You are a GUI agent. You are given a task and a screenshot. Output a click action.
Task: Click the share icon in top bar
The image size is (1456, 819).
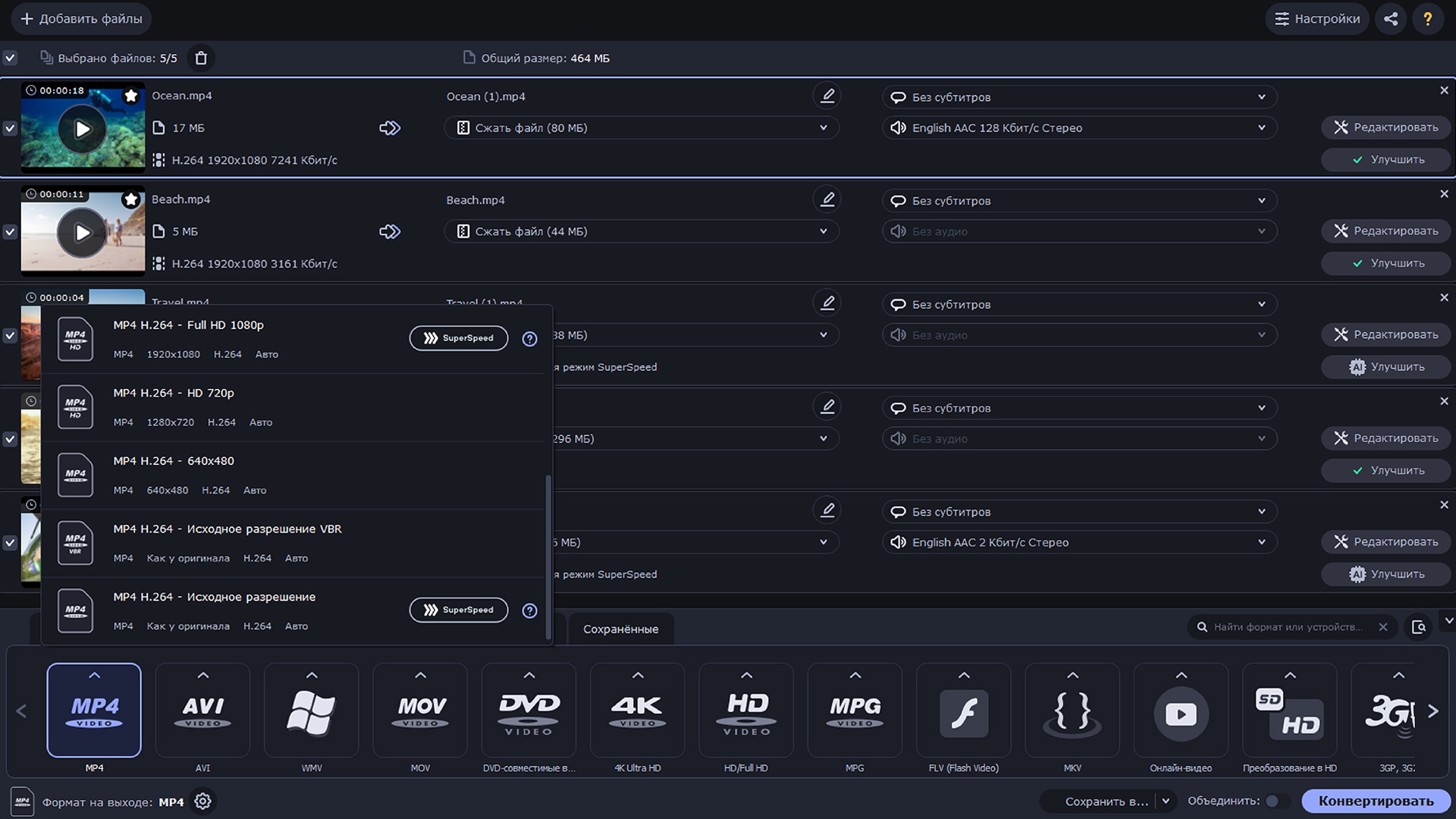(x=1391, y=19)
